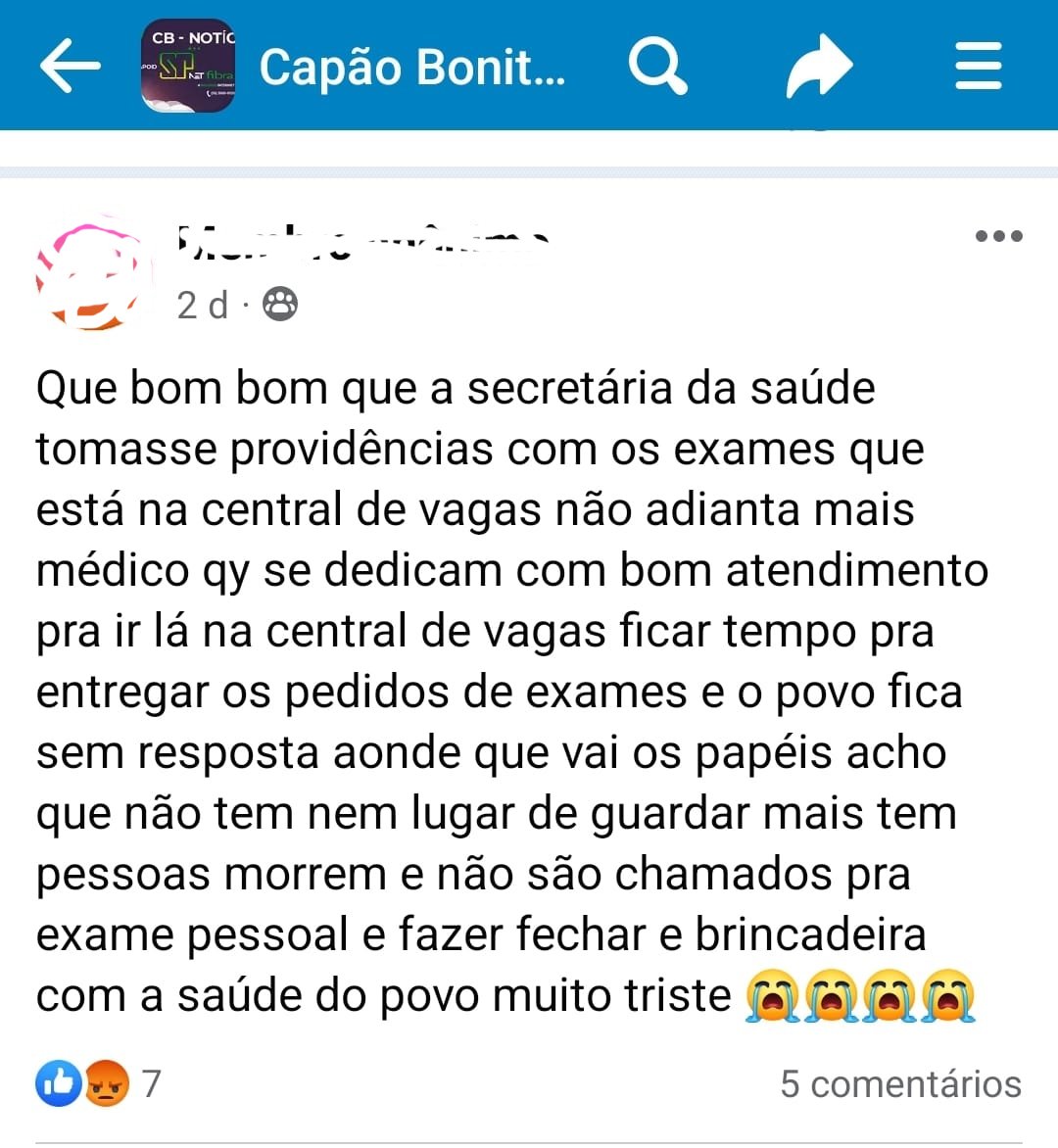Open the Capão Bonit... group title

(412, 68)
